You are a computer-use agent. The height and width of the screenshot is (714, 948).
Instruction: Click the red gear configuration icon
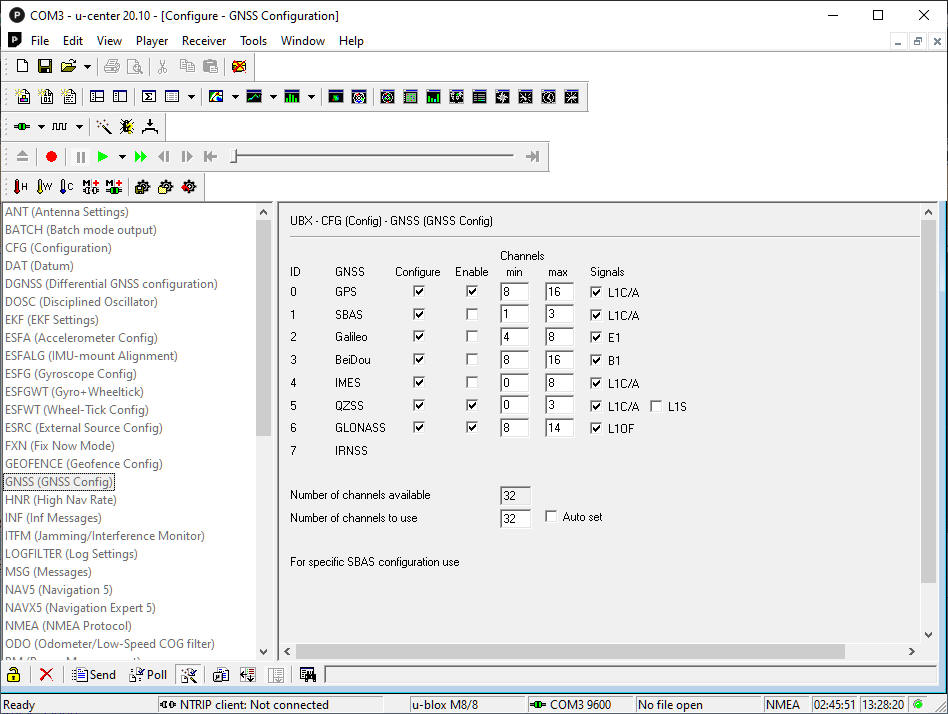point(189,187)
